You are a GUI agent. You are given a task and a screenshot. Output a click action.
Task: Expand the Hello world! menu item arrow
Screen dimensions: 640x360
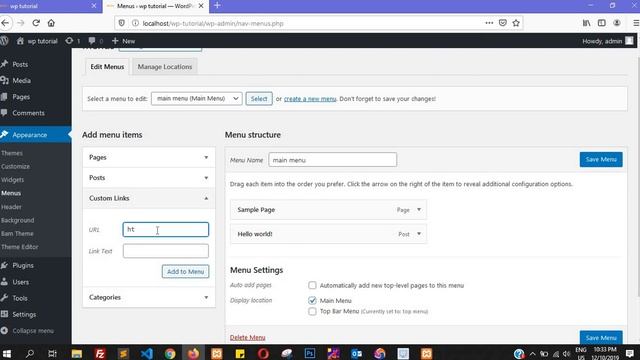(x=419, y=234)
